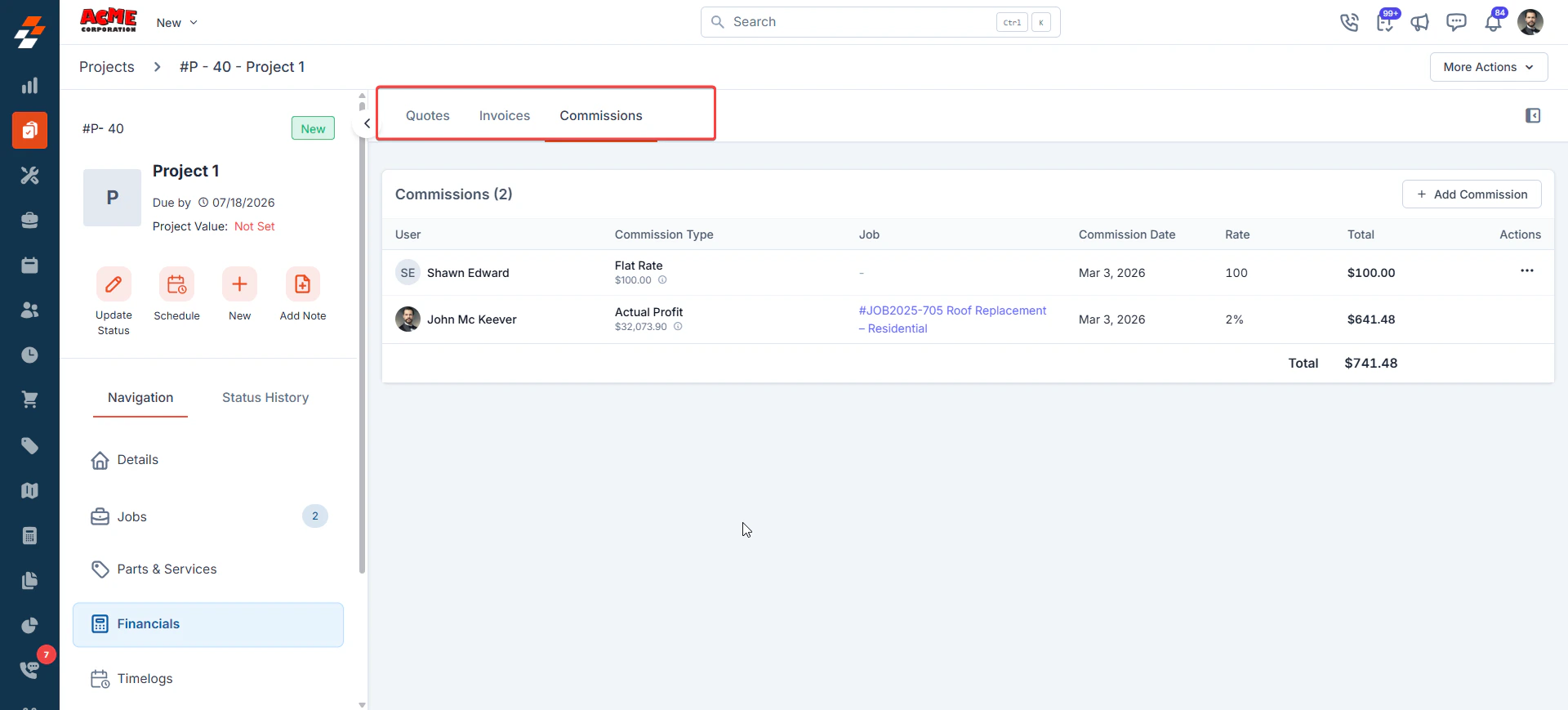Click the New status badge

313,128
